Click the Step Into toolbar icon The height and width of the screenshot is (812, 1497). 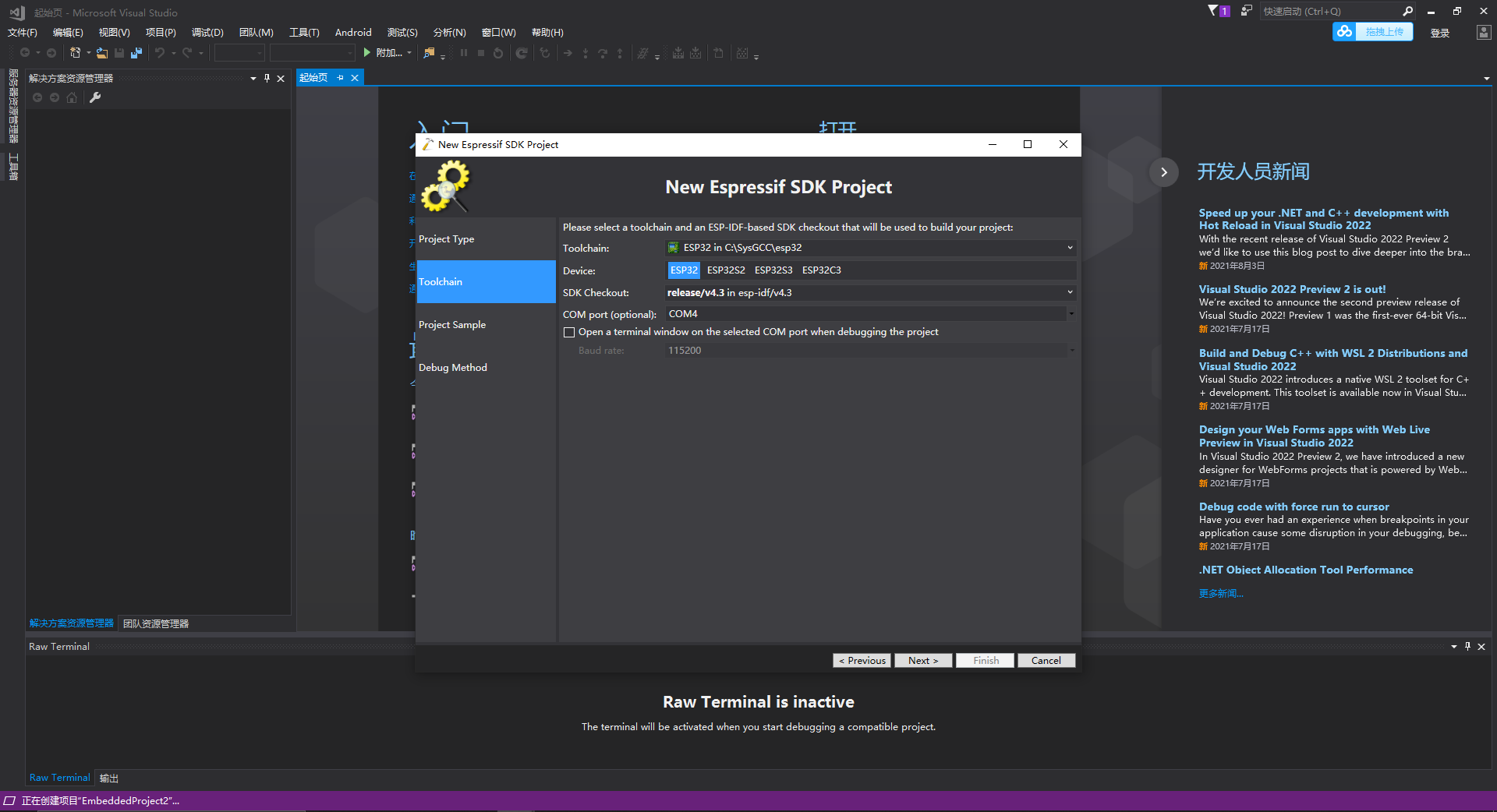pyautogui.click(x=586, y=53)
